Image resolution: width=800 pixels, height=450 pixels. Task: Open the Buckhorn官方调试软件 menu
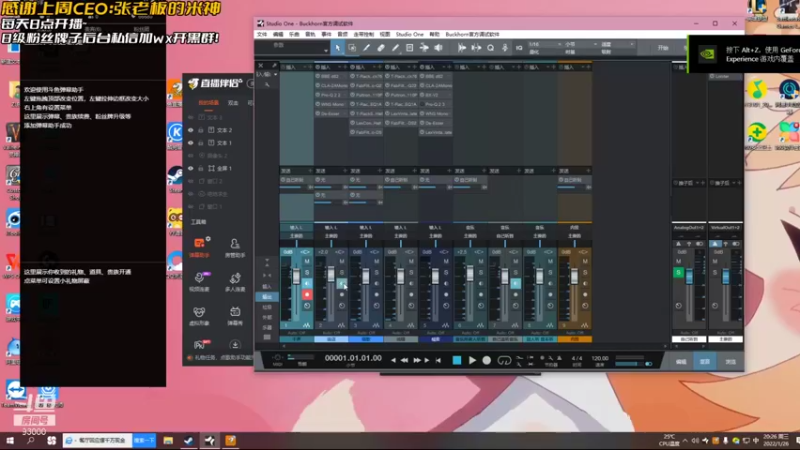click(472, 34)
